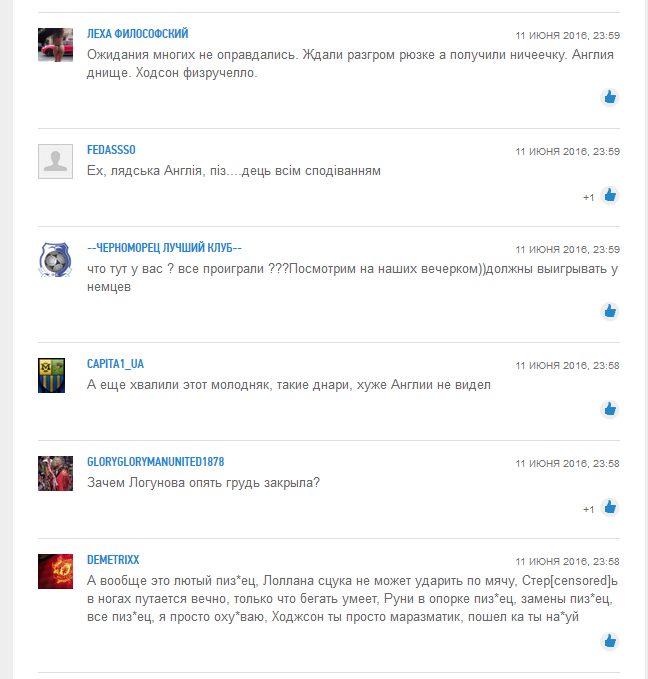The height and width of the screenshot is (679, 648).
Task: Thumbs-up DEMETRIXX's comment
Action: point(609,641)
